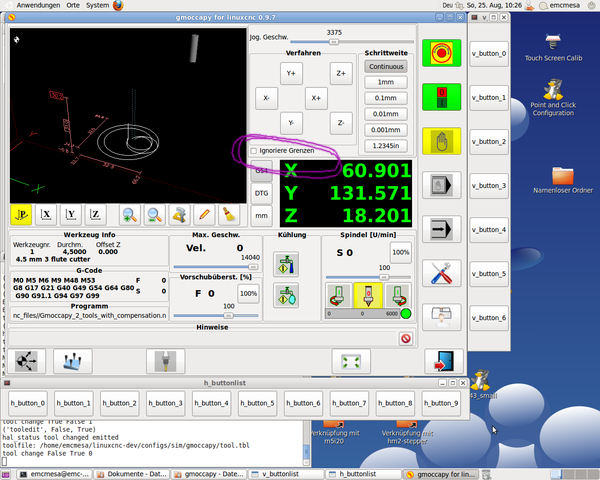
Task: Select Continuous jog increment
Action: tap(386, 66)
